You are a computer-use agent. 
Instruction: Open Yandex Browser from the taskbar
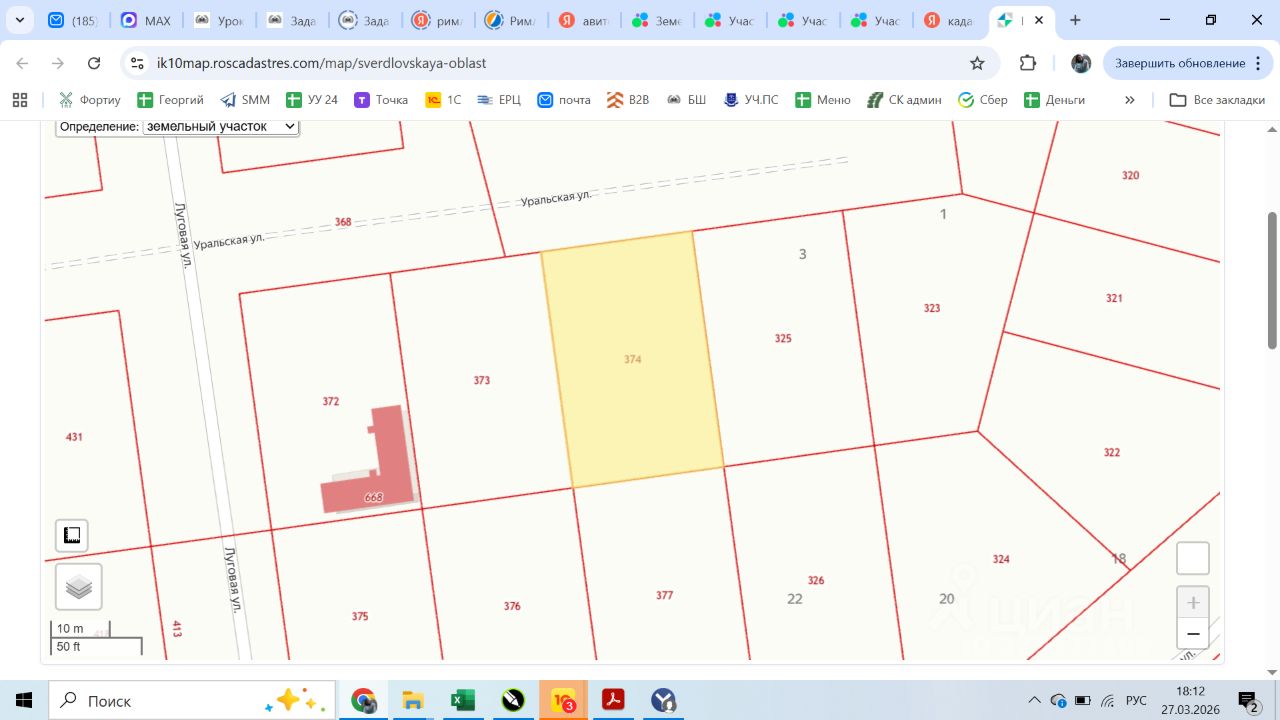pos(663,700)
